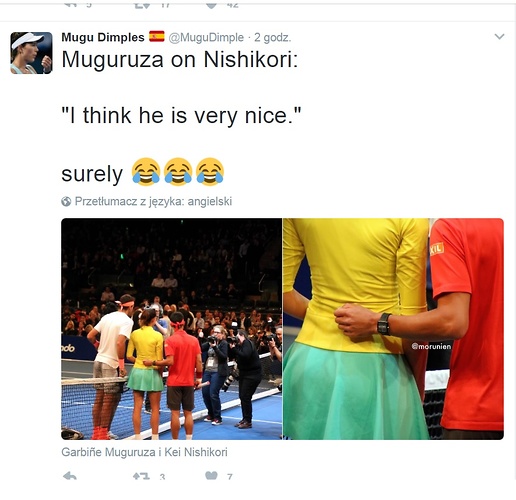The image size is (516, 500).
Task: Click the Spanish flag emoji beside the name
Action: click(157, 36)
